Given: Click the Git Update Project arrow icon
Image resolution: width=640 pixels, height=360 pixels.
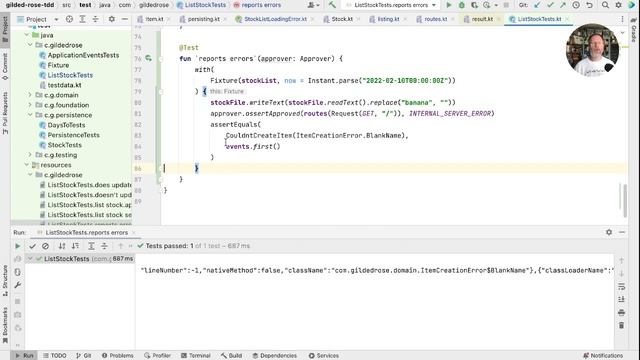Looking at the screenshot, I should [x=537, y=5].
